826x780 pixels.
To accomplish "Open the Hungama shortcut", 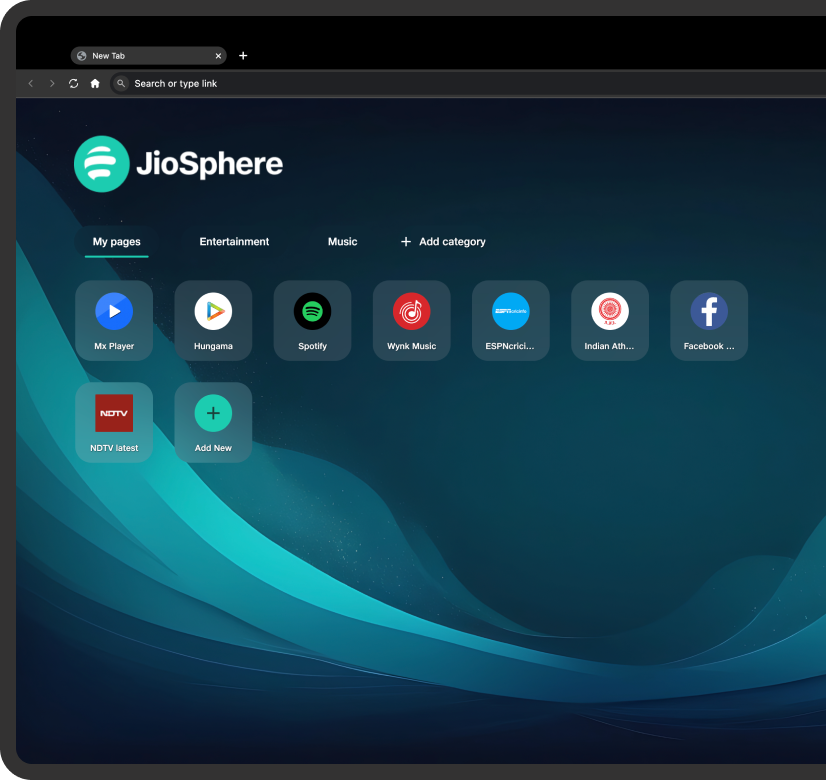I will pos(213,320).
